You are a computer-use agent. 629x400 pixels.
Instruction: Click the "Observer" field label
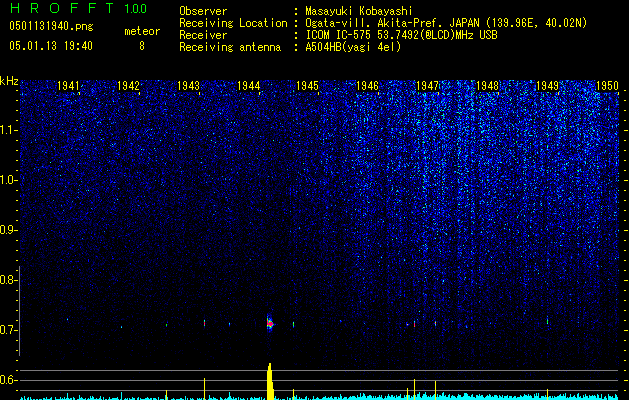(x=203, y=11)
